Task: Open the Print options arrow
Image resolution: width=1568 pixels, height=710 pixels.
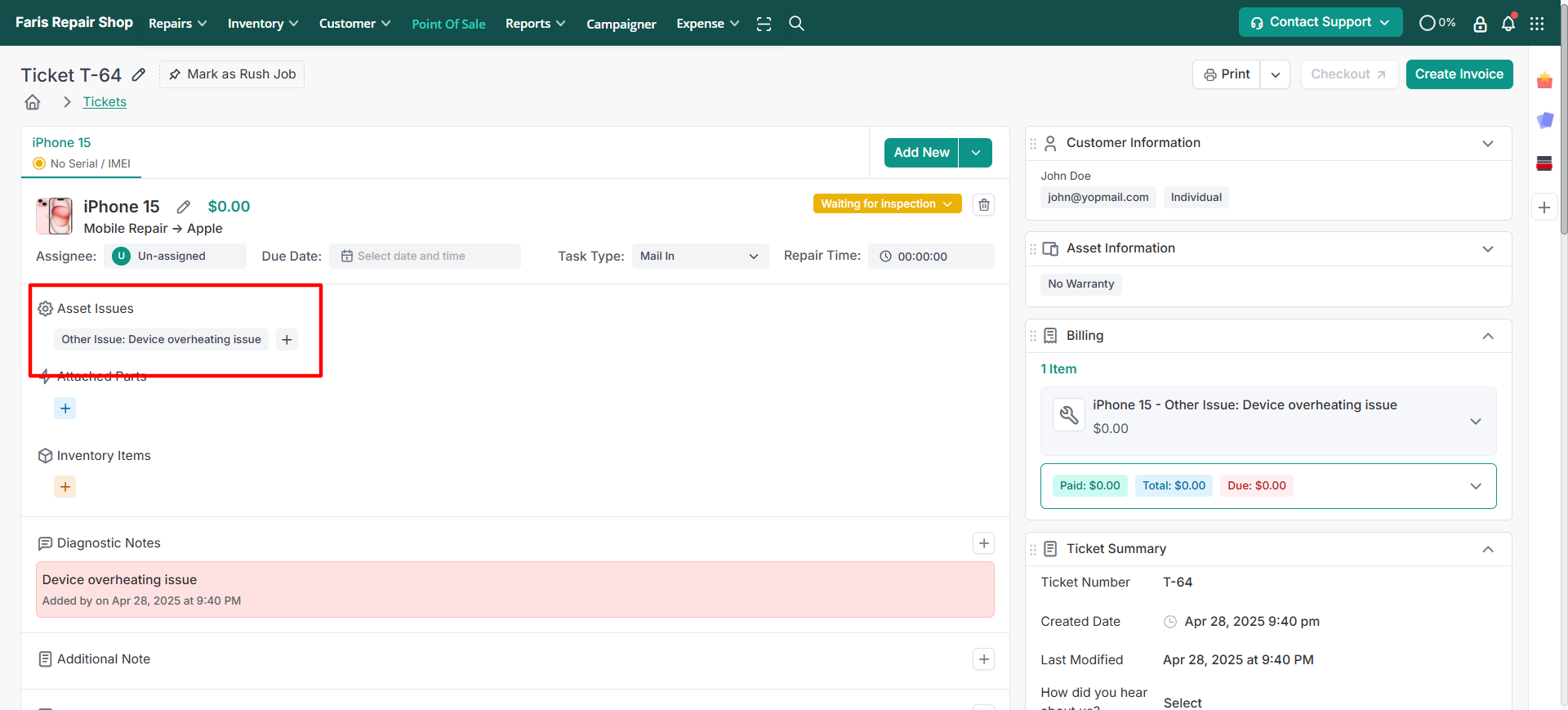Action: point(1276,74)
